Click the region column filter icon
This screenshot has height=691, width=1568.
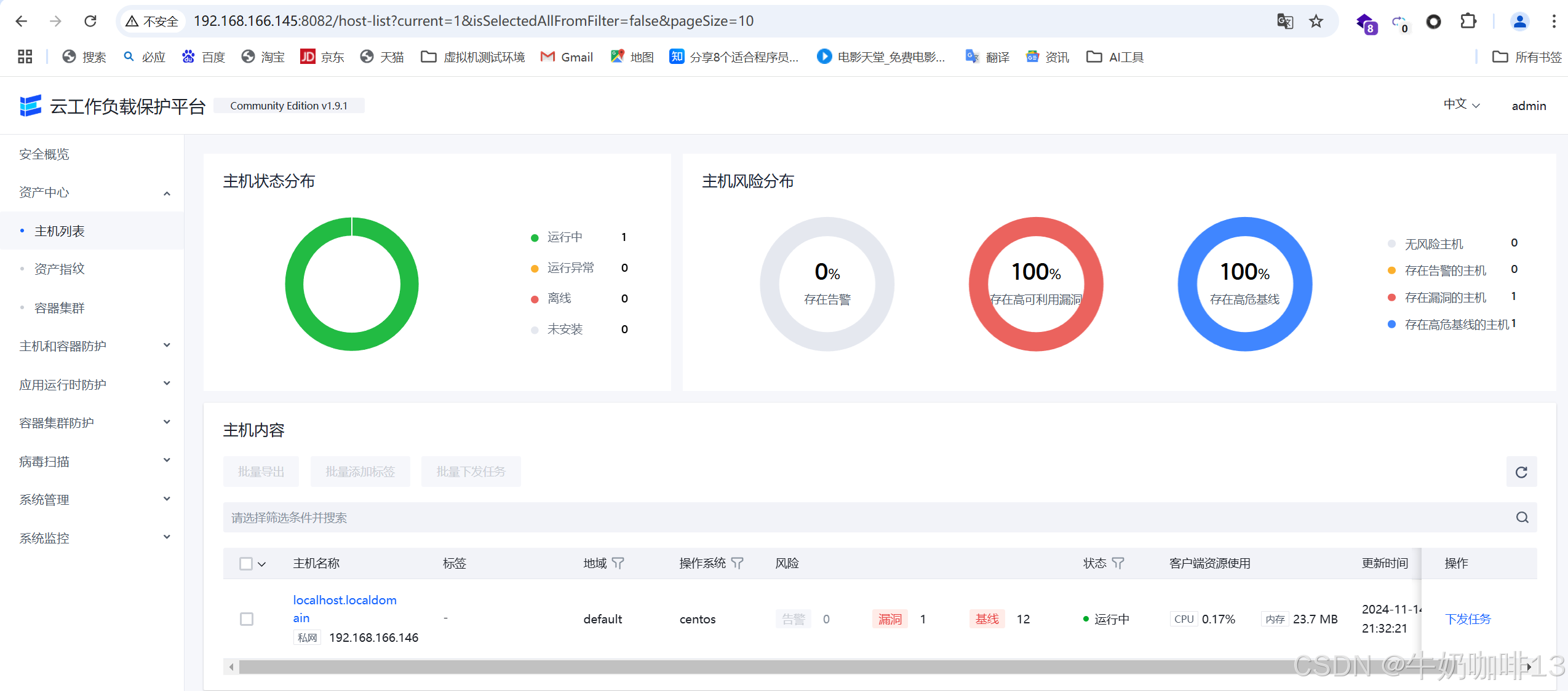[x=618, y=563]
